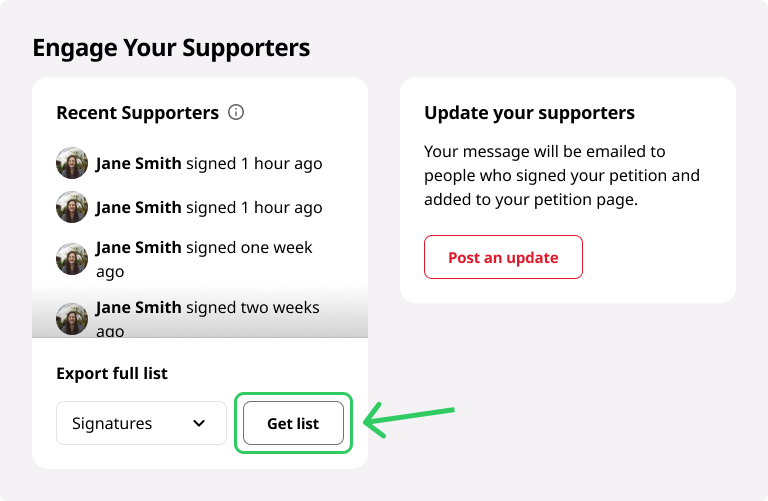The width and height of the screenshot is (768, 501).
Task: Click Jane Smith name signed one week ago
Action: point(139,247)
